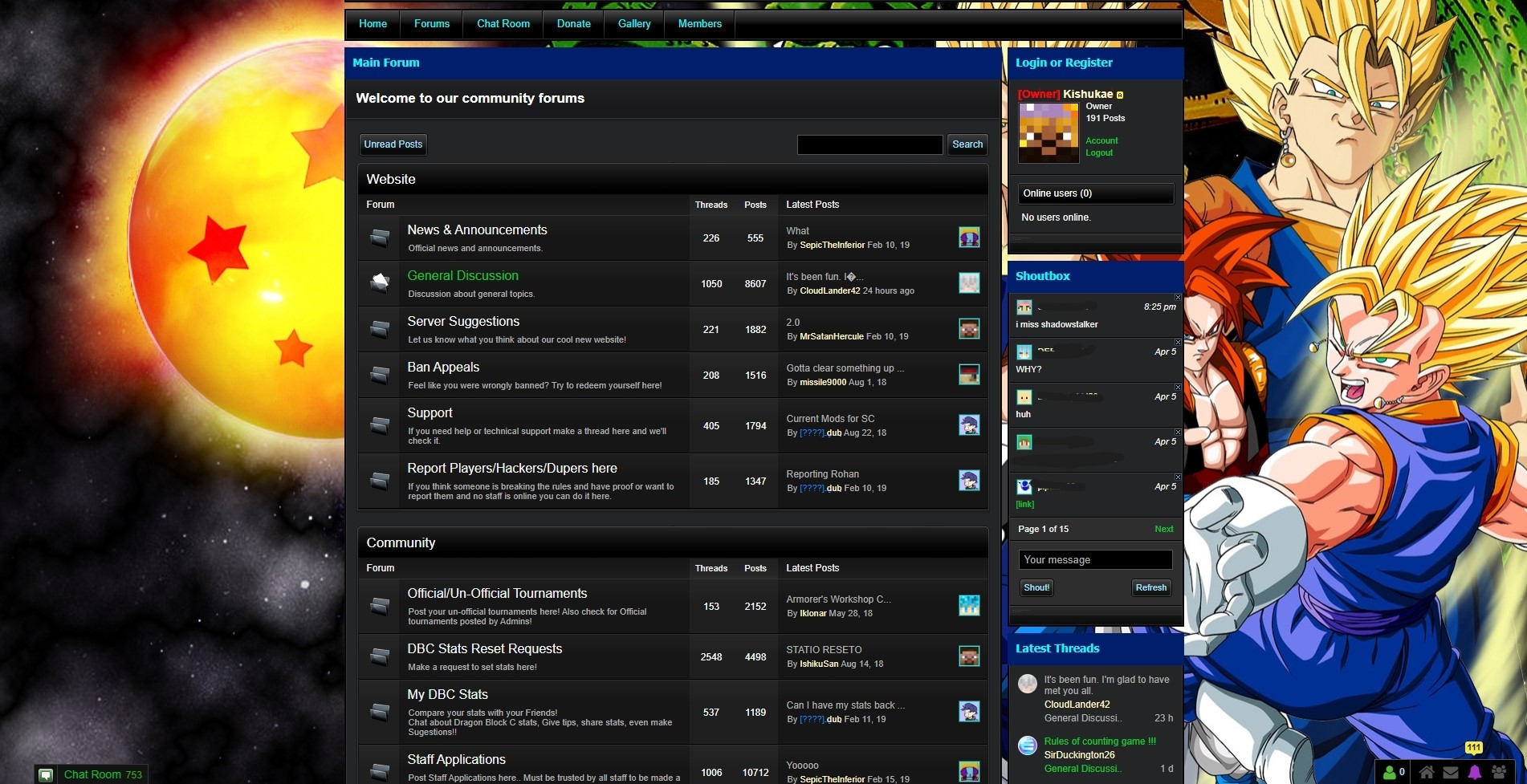Click MrSatanHercule's avatar in Server Suggestions row
This screenshot has height=784, width=1527.
click(969, 329)
